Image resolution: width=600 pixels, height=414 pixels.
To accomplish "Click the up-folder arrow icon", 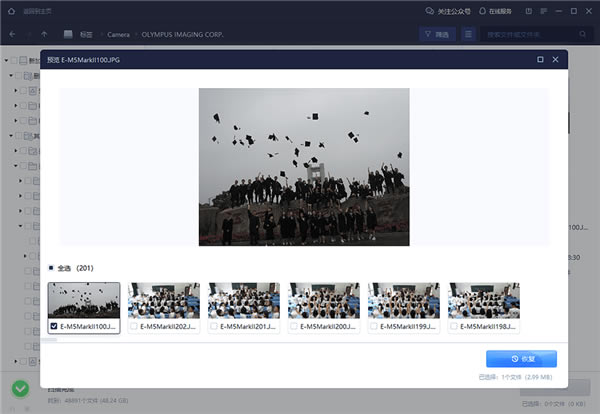I will [x=44, y=34].
